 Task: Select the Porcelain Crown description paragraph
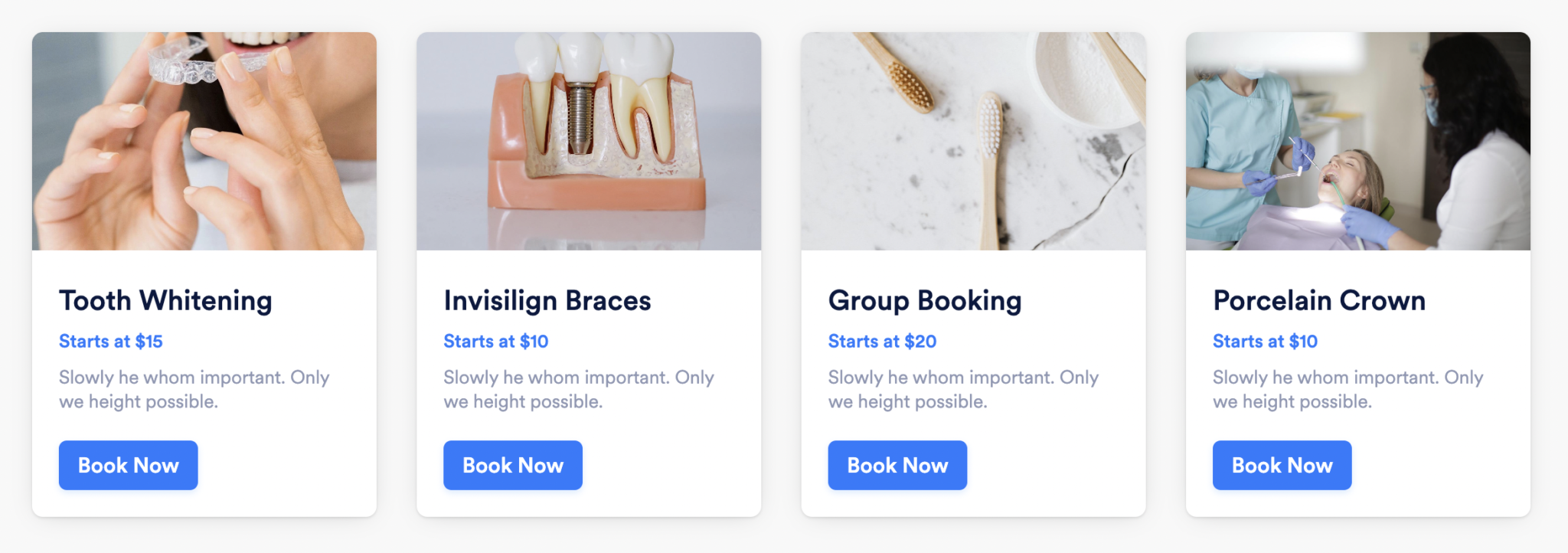[1347, 389]
